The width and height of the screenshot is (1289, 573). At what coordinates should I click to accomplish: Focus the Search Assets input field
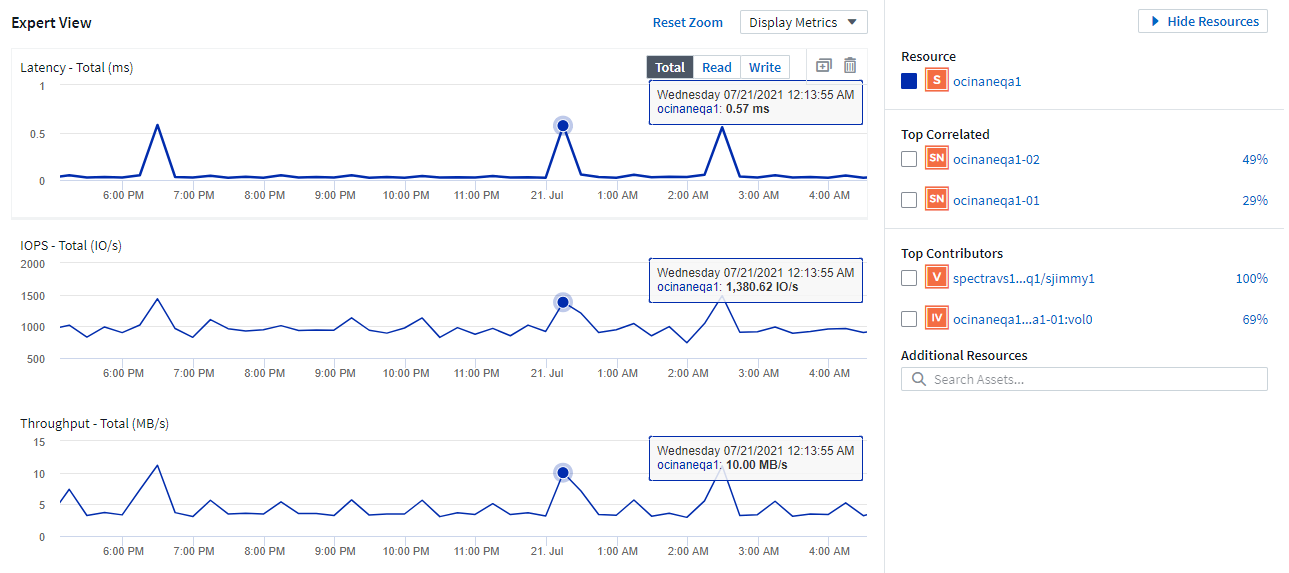[1095, 380]
